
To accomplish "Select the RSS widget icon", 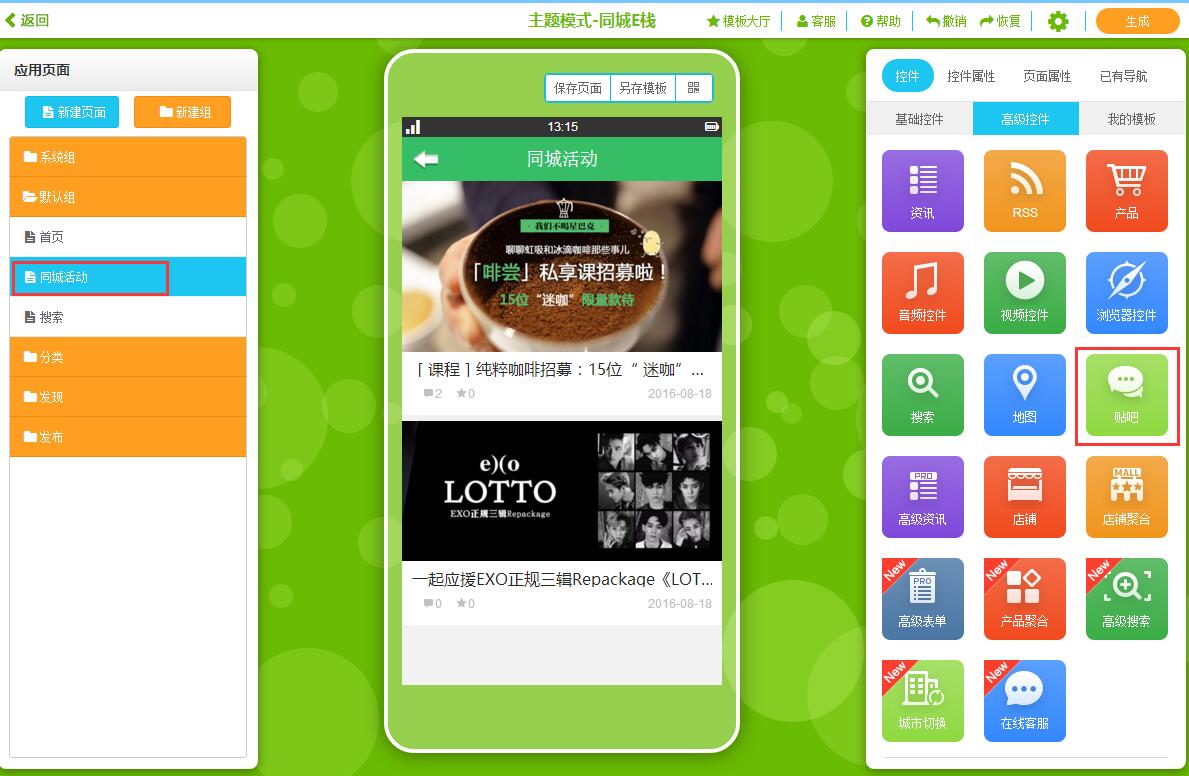I will (1024, 190).
